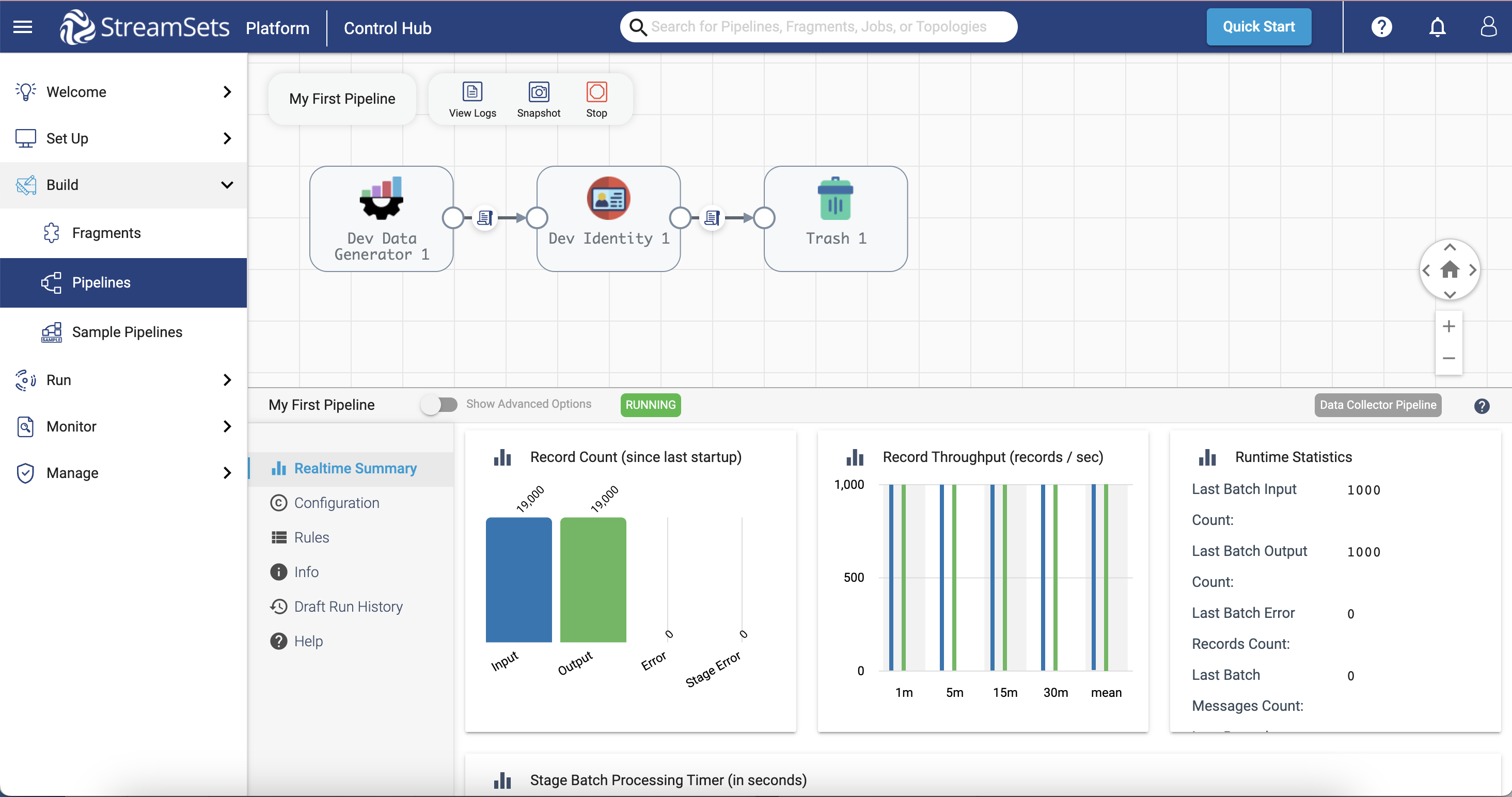Screen dimensions: 1512x797
Task: Reset canvas view with the home control
Action: 1450,270
